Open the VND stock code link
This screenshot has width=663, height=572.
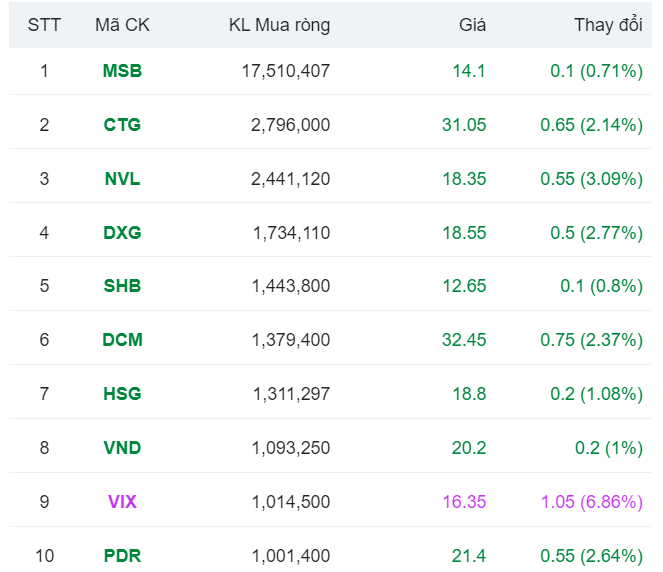[x=122, y=448]
